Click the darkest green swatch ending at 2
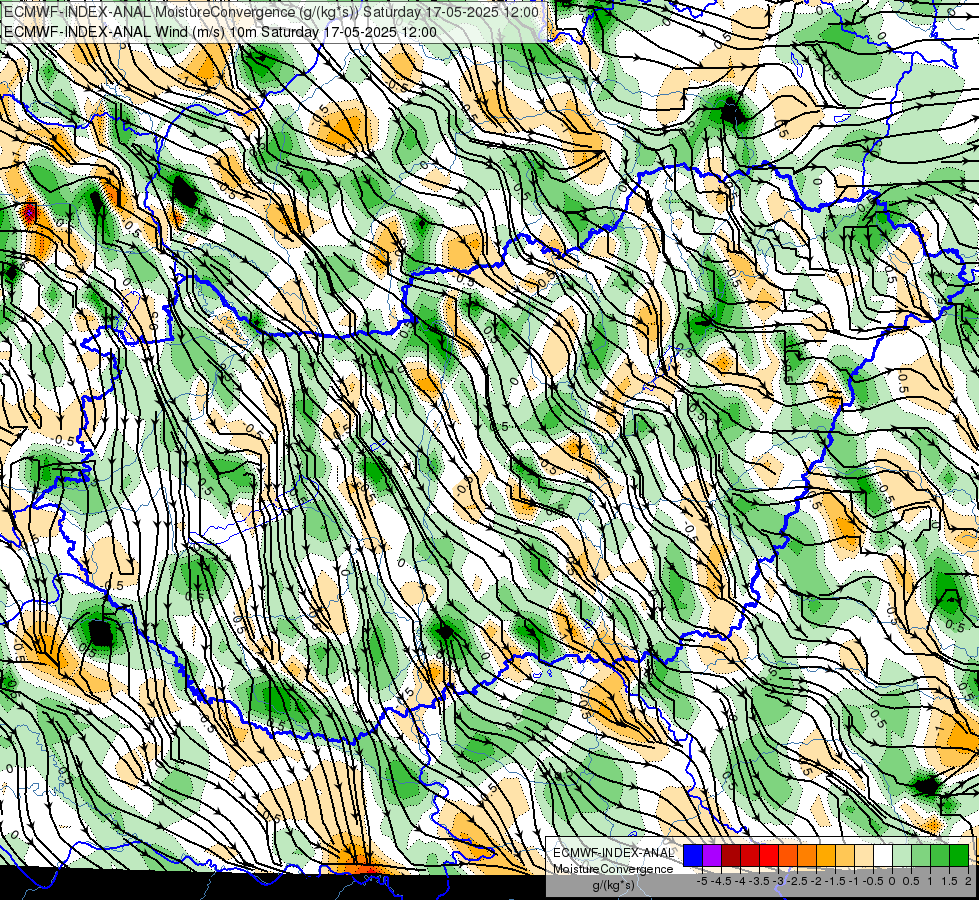The width and height of the screenshot is (979, 900). point(959,855)
